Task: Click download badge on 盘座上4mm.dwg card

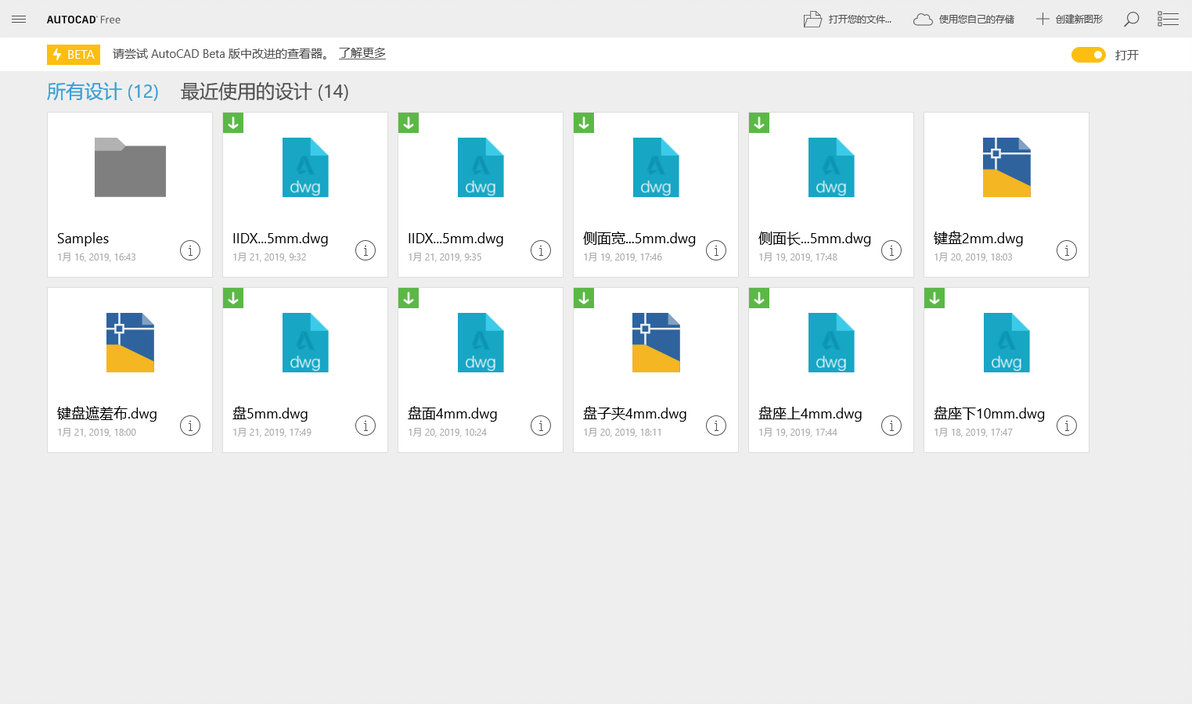Action: click(x=759, y=298)
